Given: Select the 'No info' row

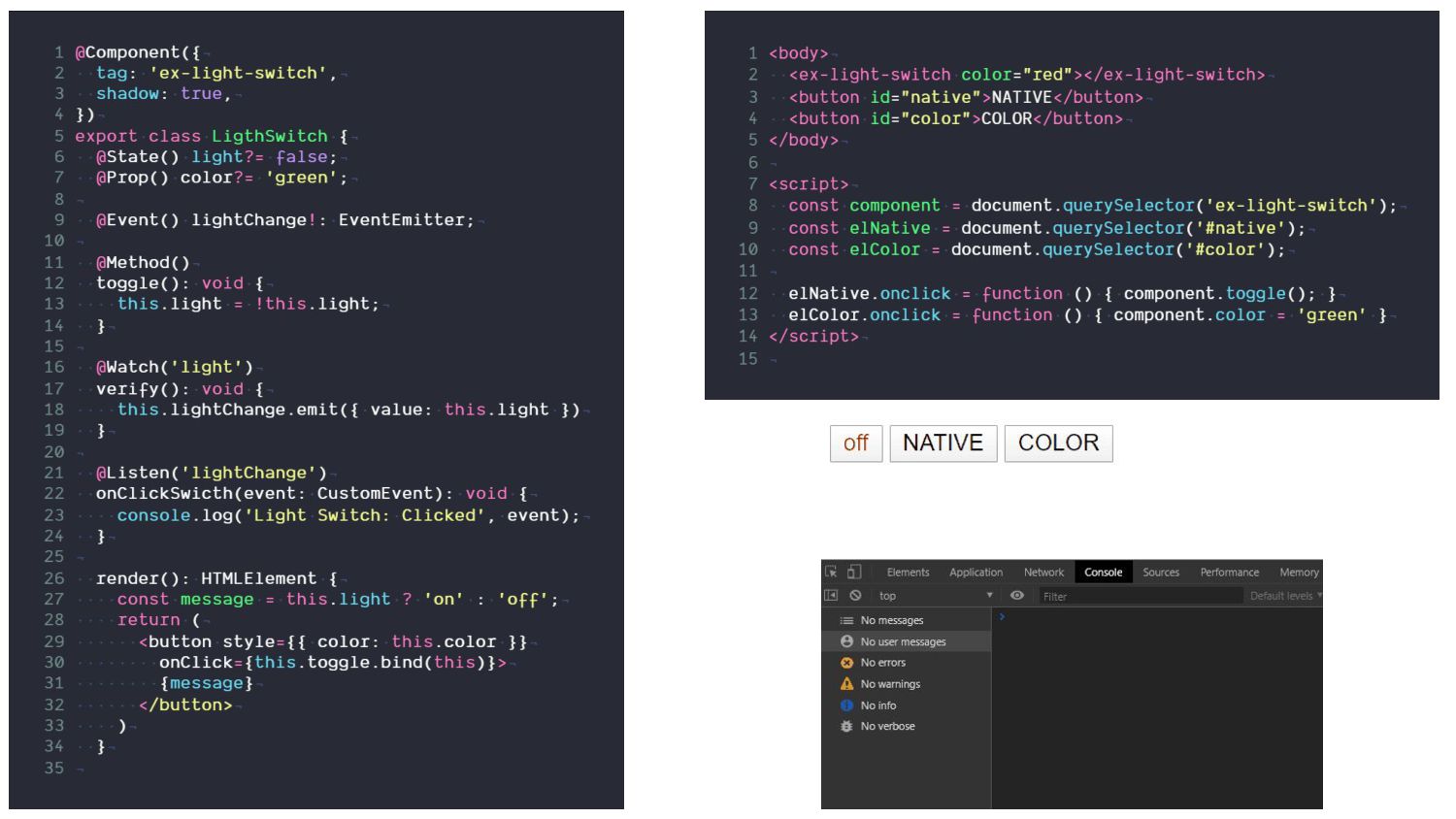Looking at the screenshot, I should 907,705.
